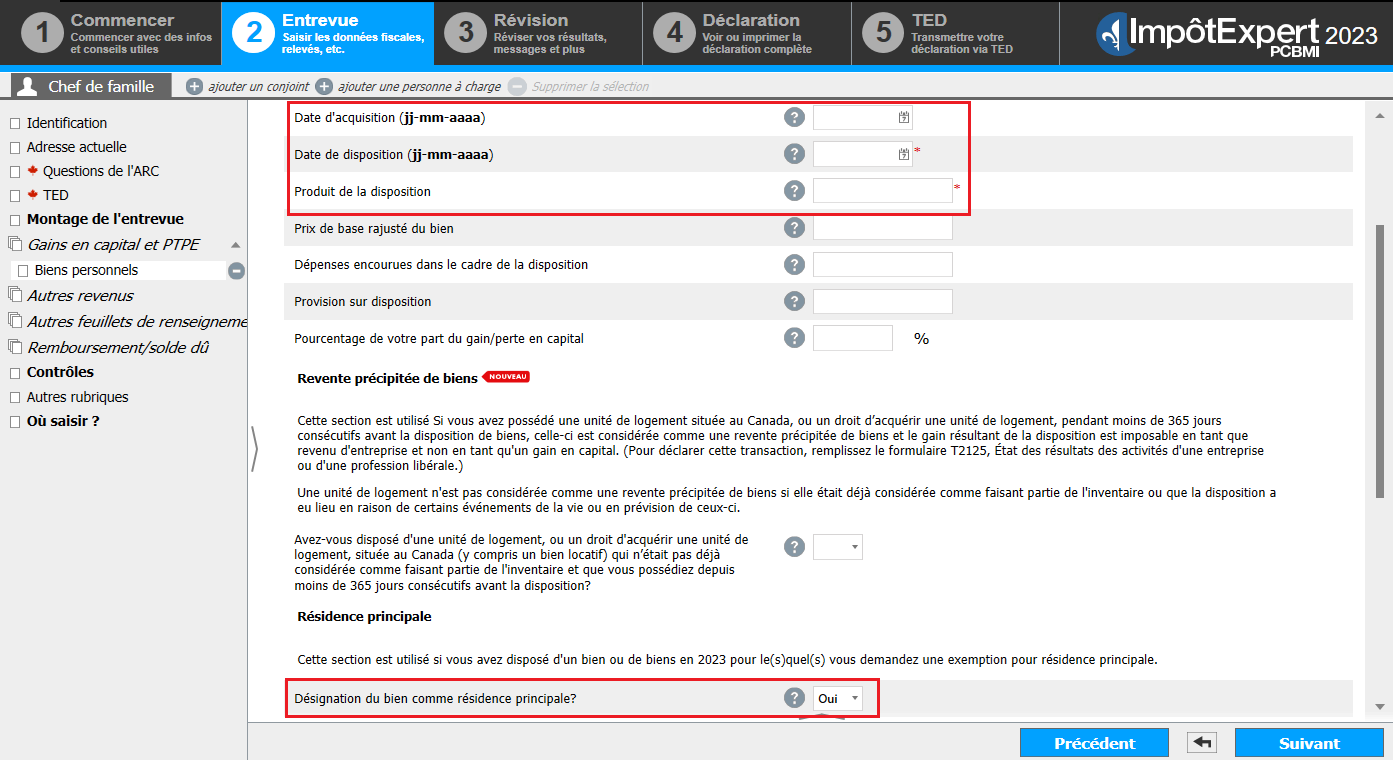This screenshot has height=760, width=1393.
Task: Click ajouter une personne à charge link
Action: click(418, 87)
